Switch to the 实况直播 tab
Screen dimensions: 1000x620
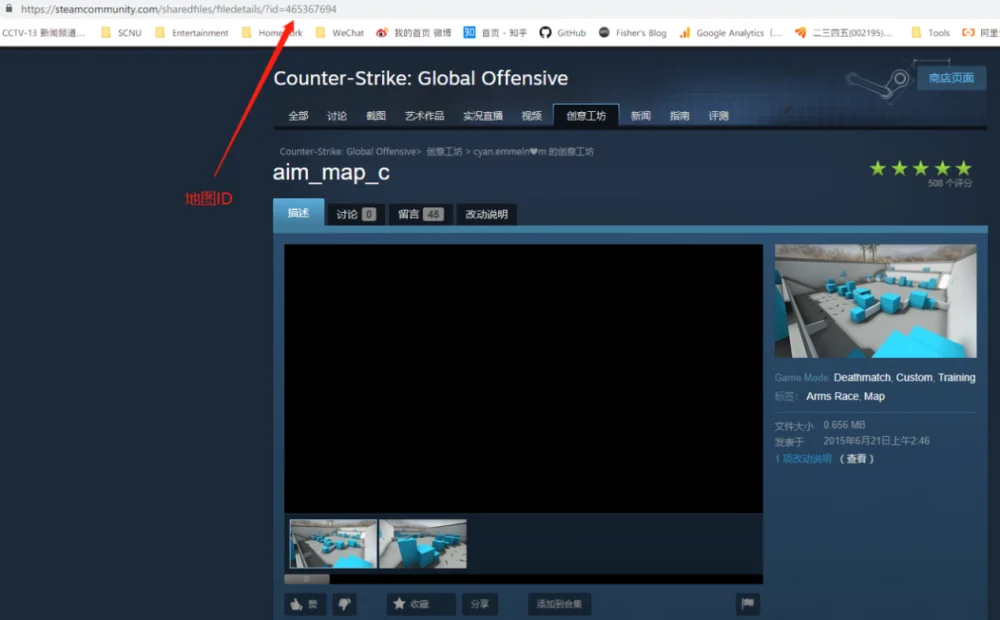click(483, 115)
